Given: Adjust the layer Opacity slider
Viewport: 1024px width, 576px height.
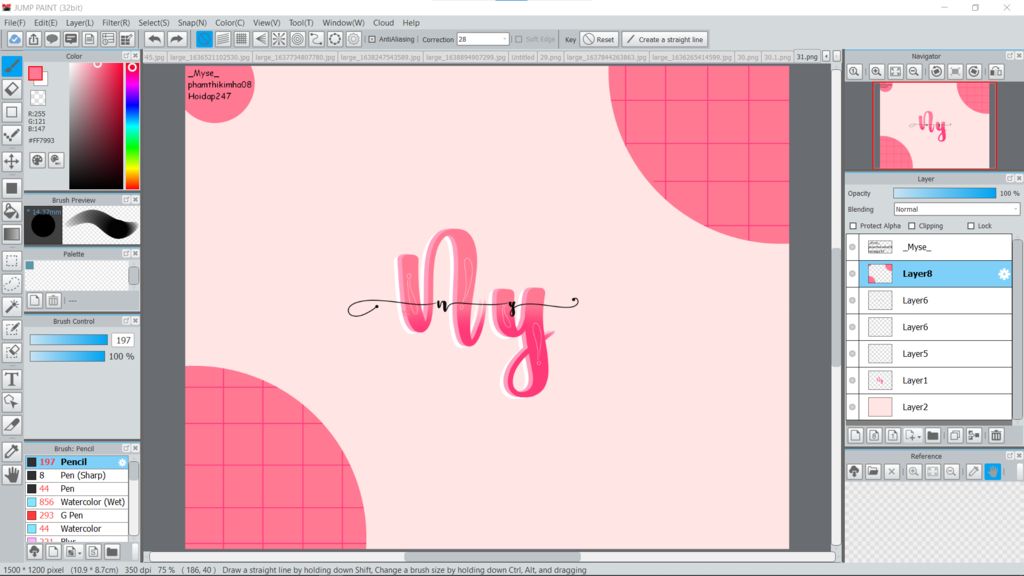Looking at the screenshot, I should 944,193.
